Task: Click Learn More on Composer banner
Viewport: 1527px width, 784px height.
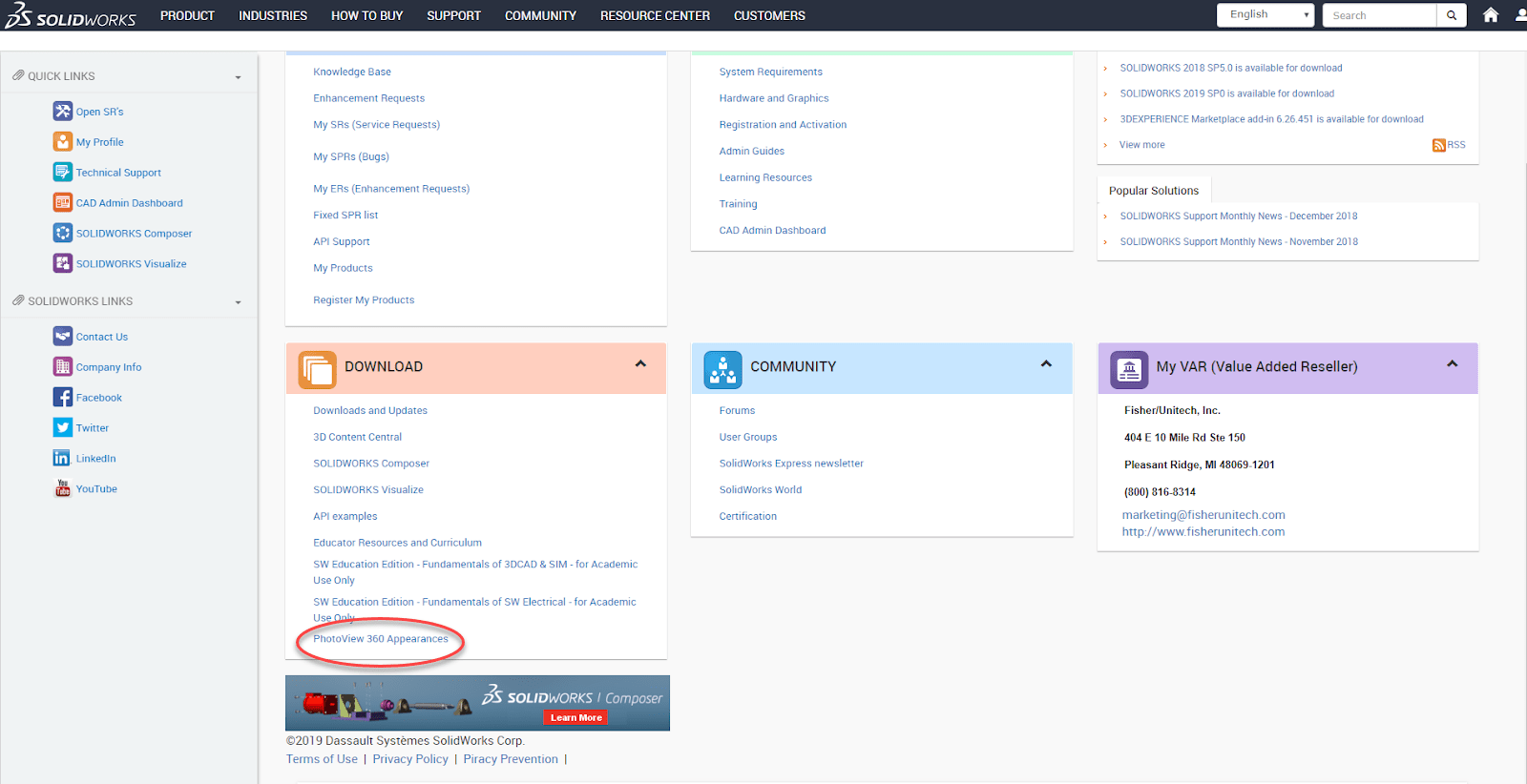Action: point(576,717)
